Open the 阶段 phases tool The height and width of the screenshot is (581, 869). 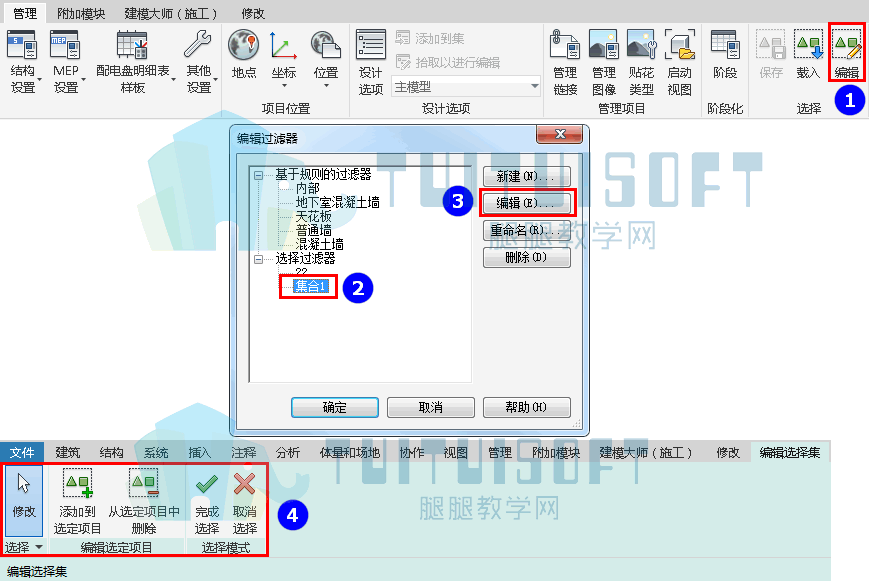pos(725,54)
